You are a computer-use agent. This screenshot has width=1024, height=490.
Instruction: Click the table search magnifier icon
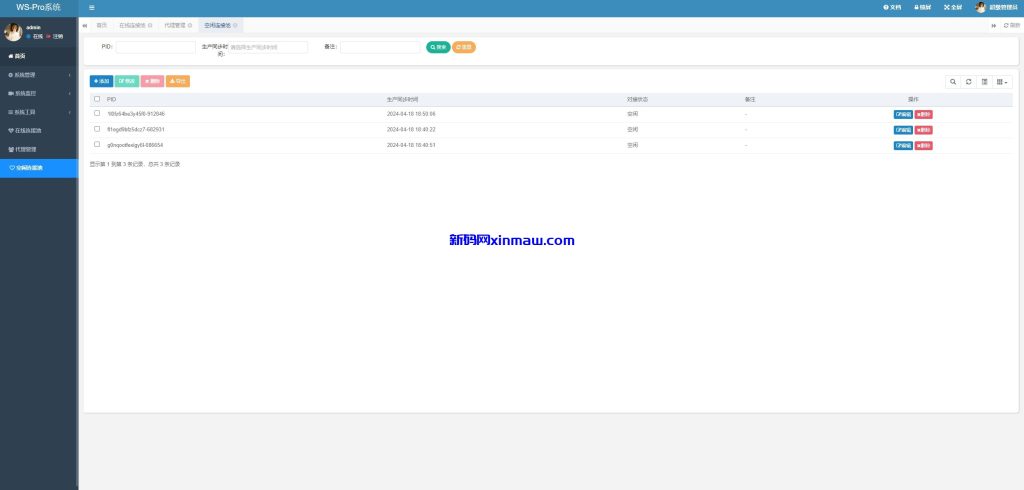coord(953,82)
